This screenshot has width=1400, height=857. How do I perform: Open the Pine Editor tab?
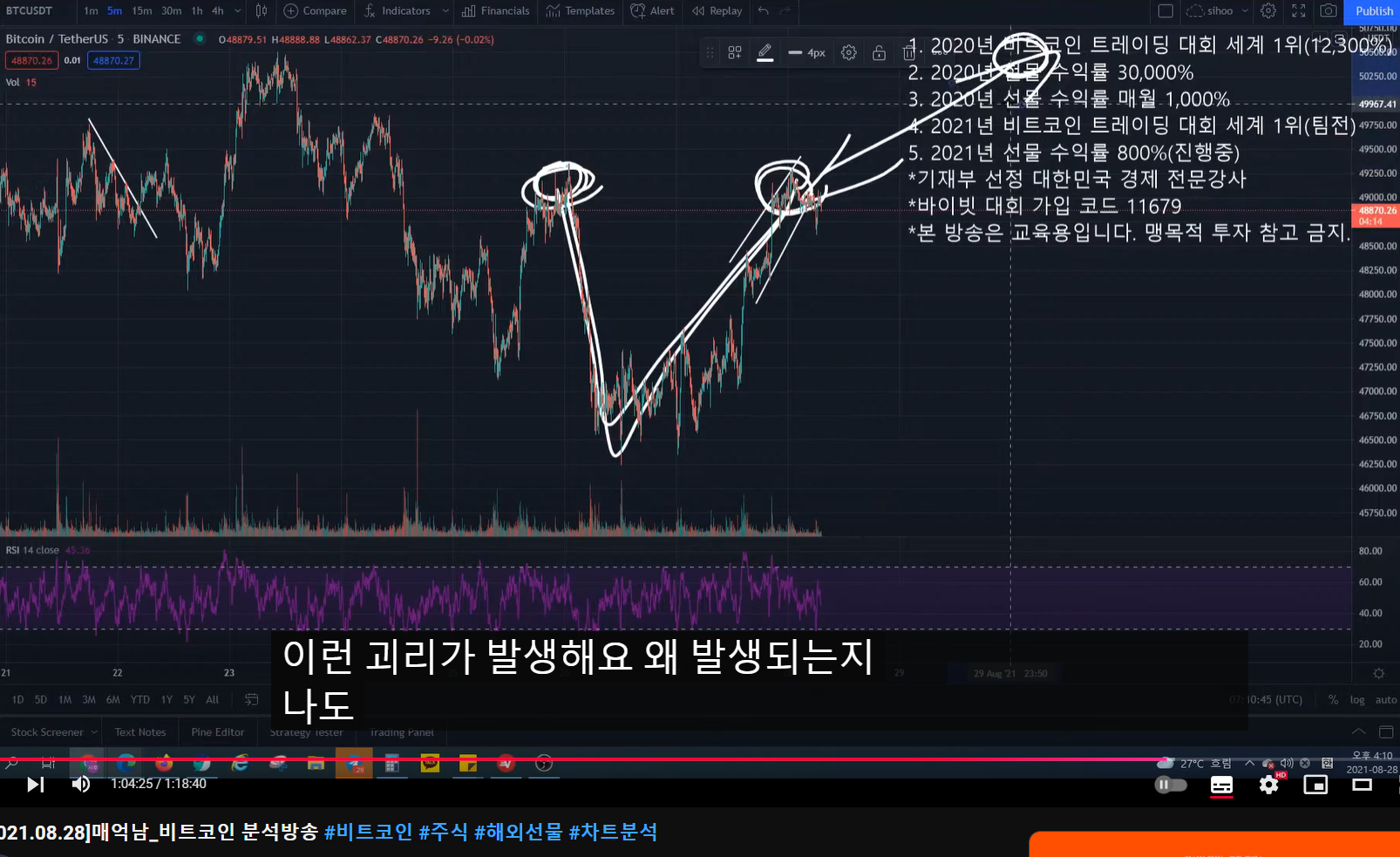[218, 732]
